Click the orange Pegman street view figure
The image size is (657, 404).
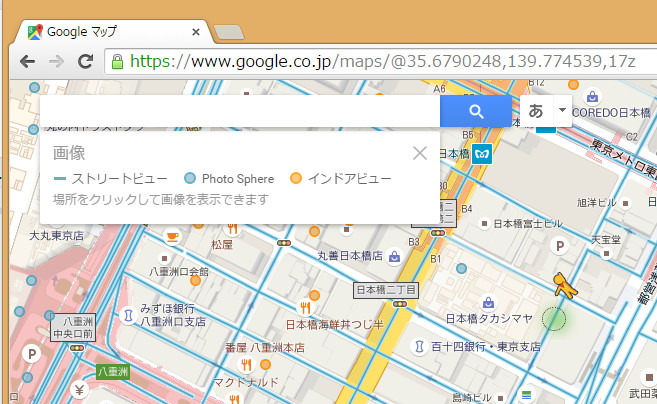(x=564, y=285)
